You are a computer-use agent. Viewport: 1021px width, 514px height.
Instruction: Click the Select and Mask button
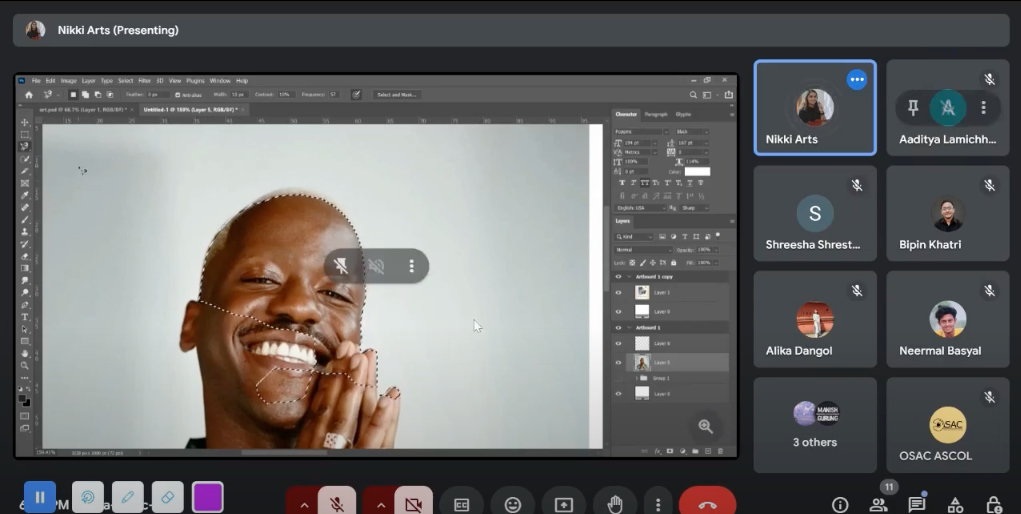(x=397, y=94)
